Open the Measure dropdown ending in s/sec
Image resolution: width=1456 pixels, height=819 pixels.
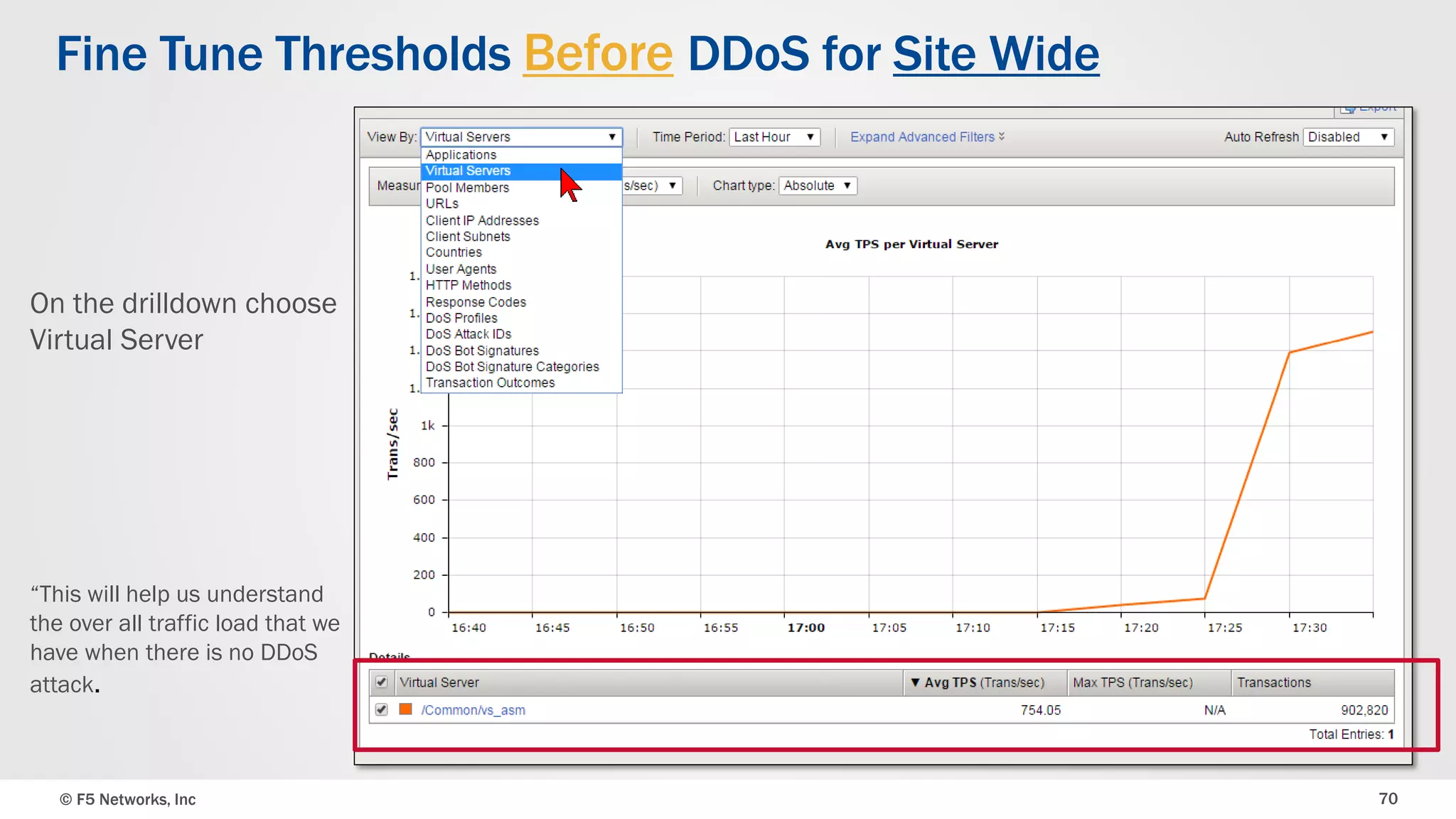click(x=652, y=186)
